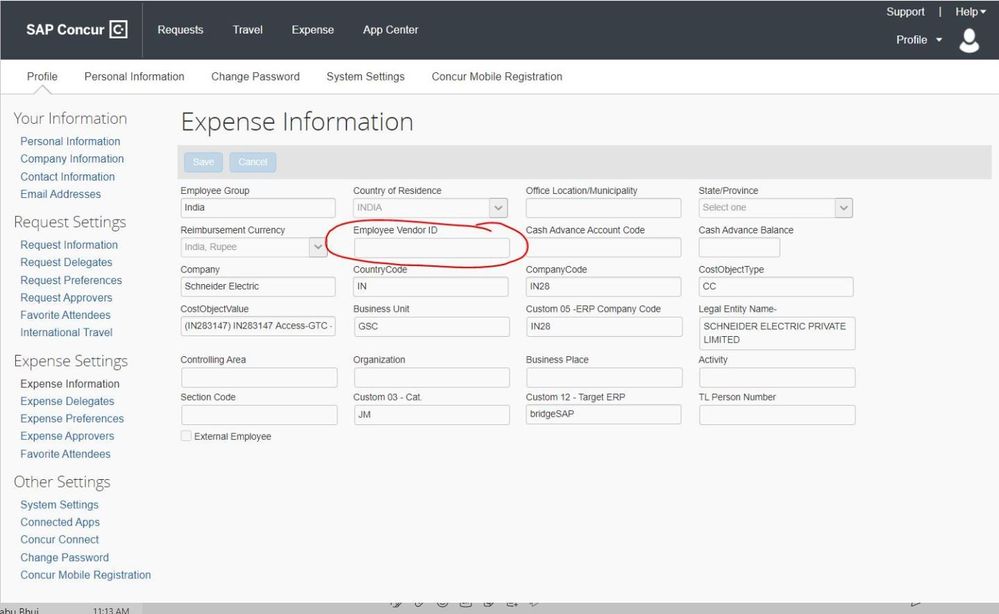999x614 pixels.
Task: Click the Section Code field
Action: (x=259, y=415)
